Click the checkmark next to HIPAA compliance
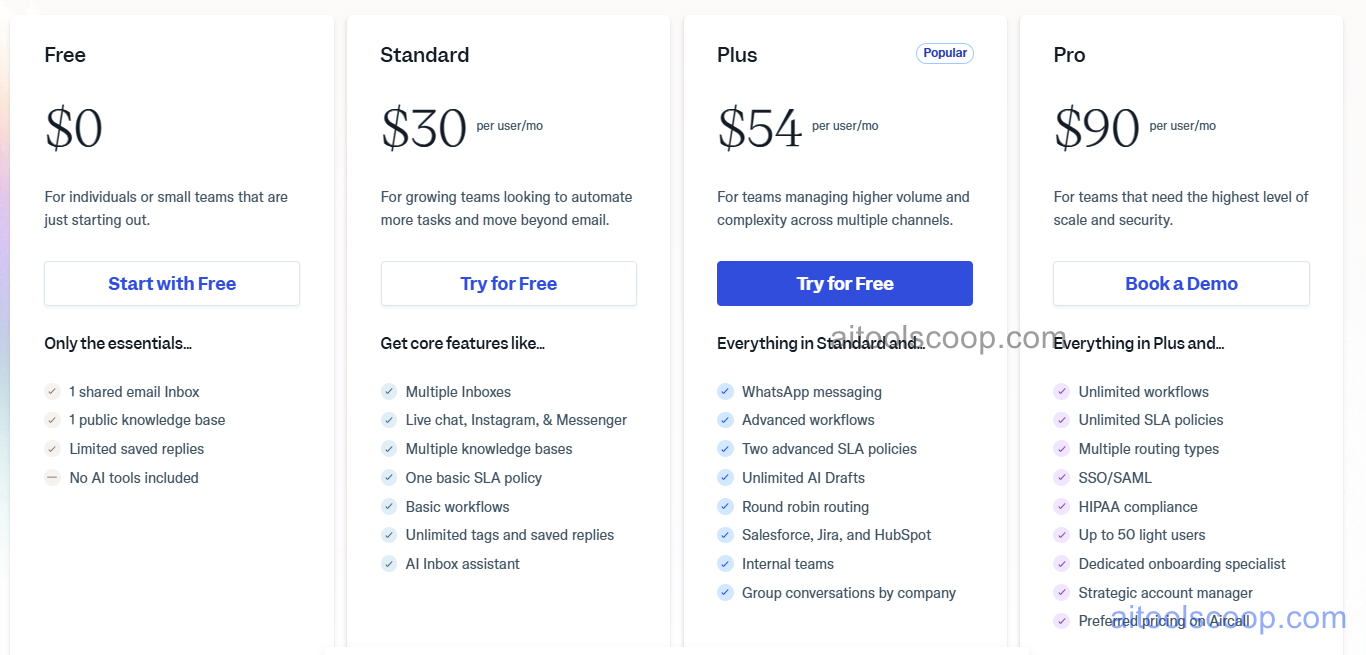Screen dimensions: 1366x655 1061,506
